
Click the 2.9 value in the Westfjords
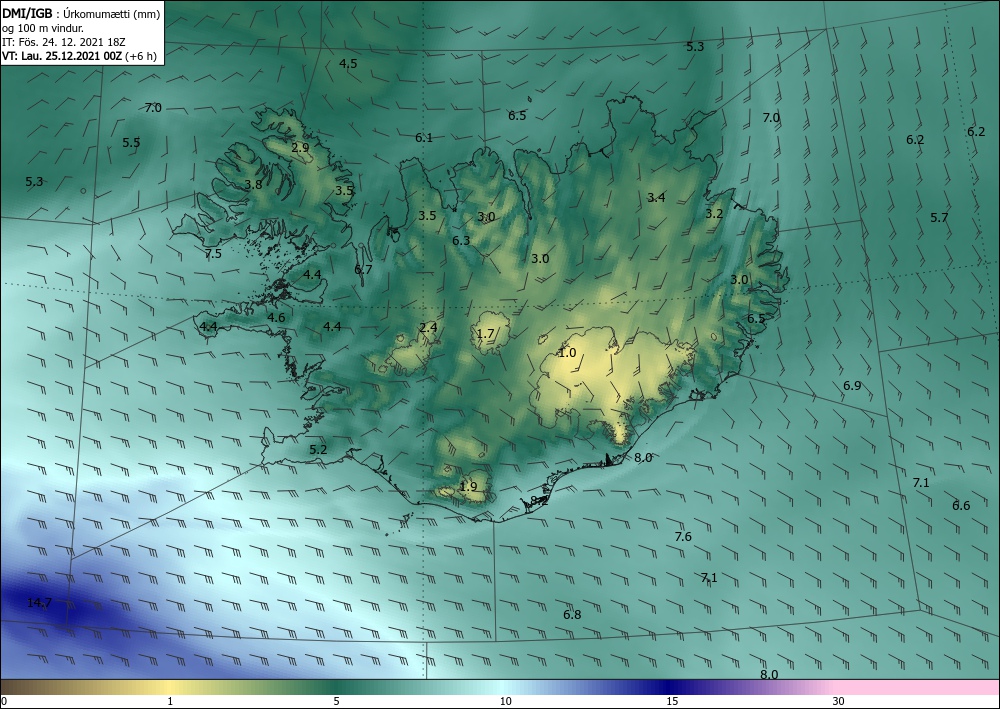(300, 148)
